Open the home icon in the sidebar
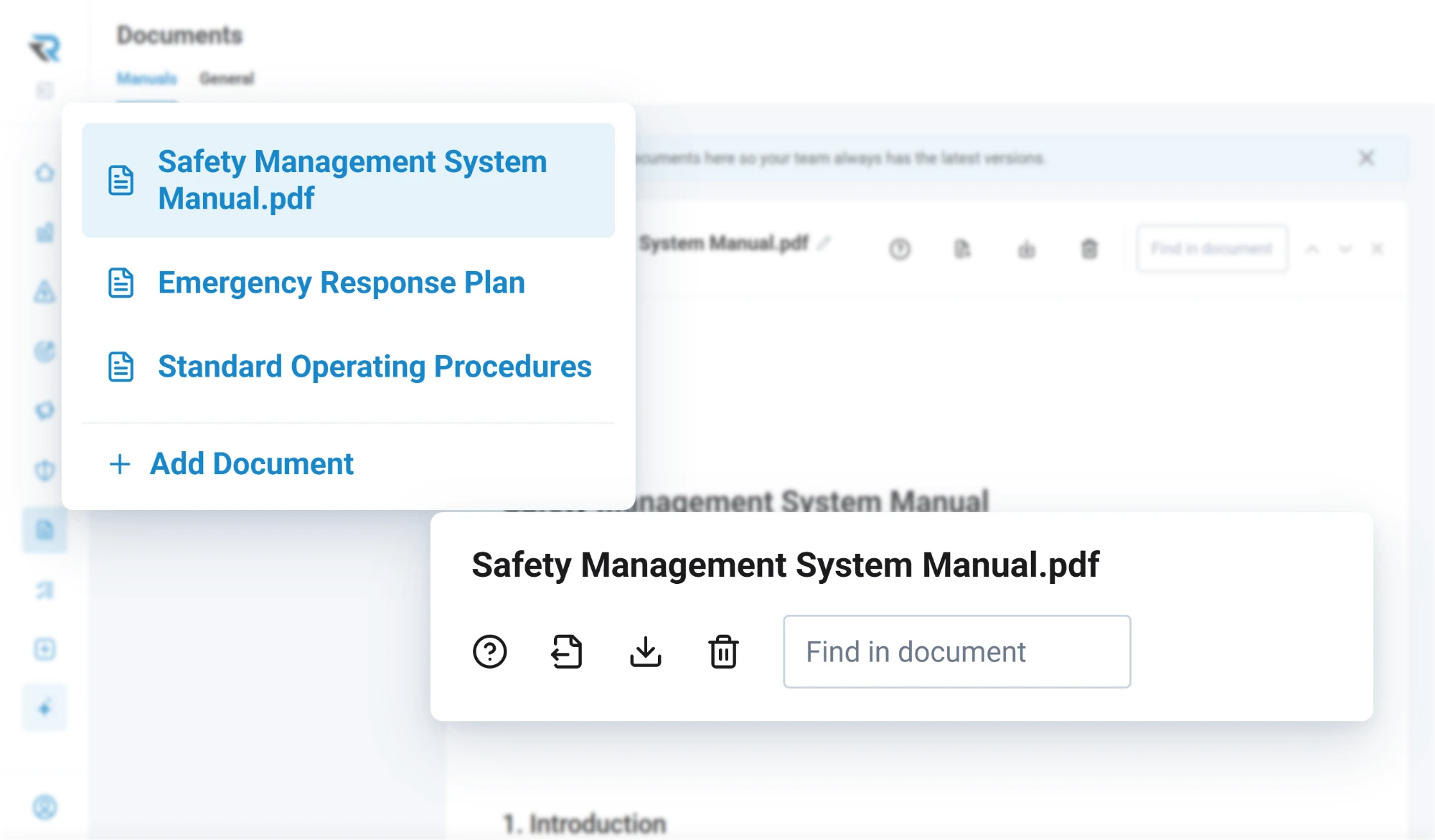The width and height of the screenshot is (1435, 840). (44, 173)
